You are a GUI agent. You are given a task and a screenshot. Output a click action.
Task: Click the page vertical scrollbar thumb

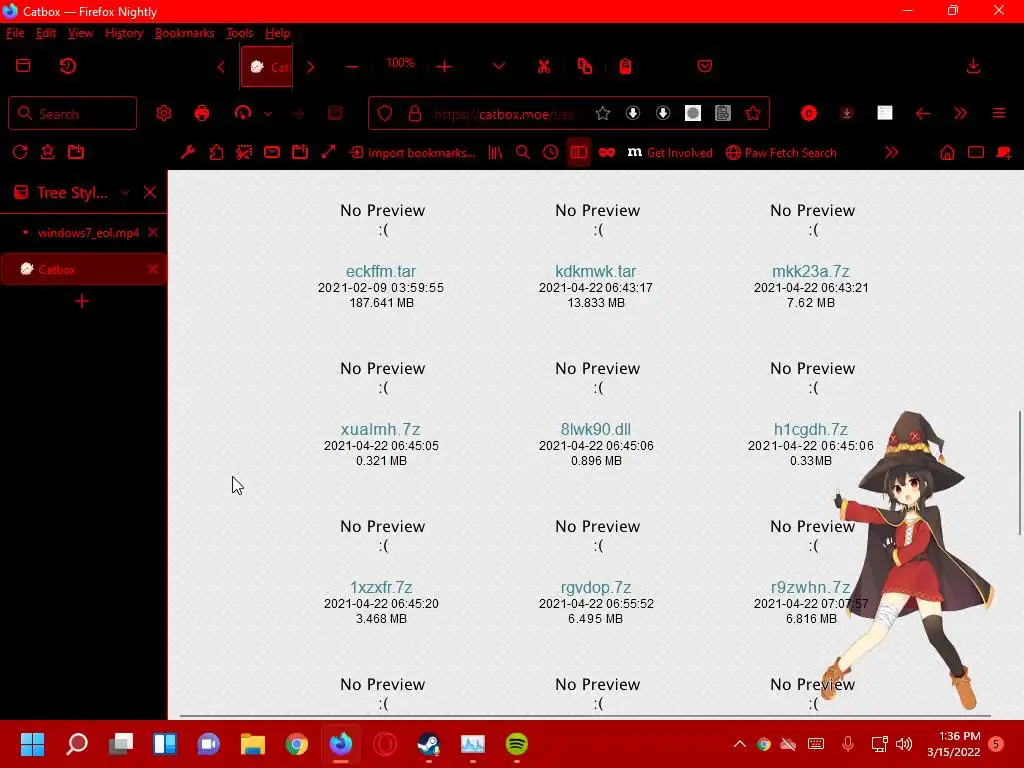click(1019, 473)
